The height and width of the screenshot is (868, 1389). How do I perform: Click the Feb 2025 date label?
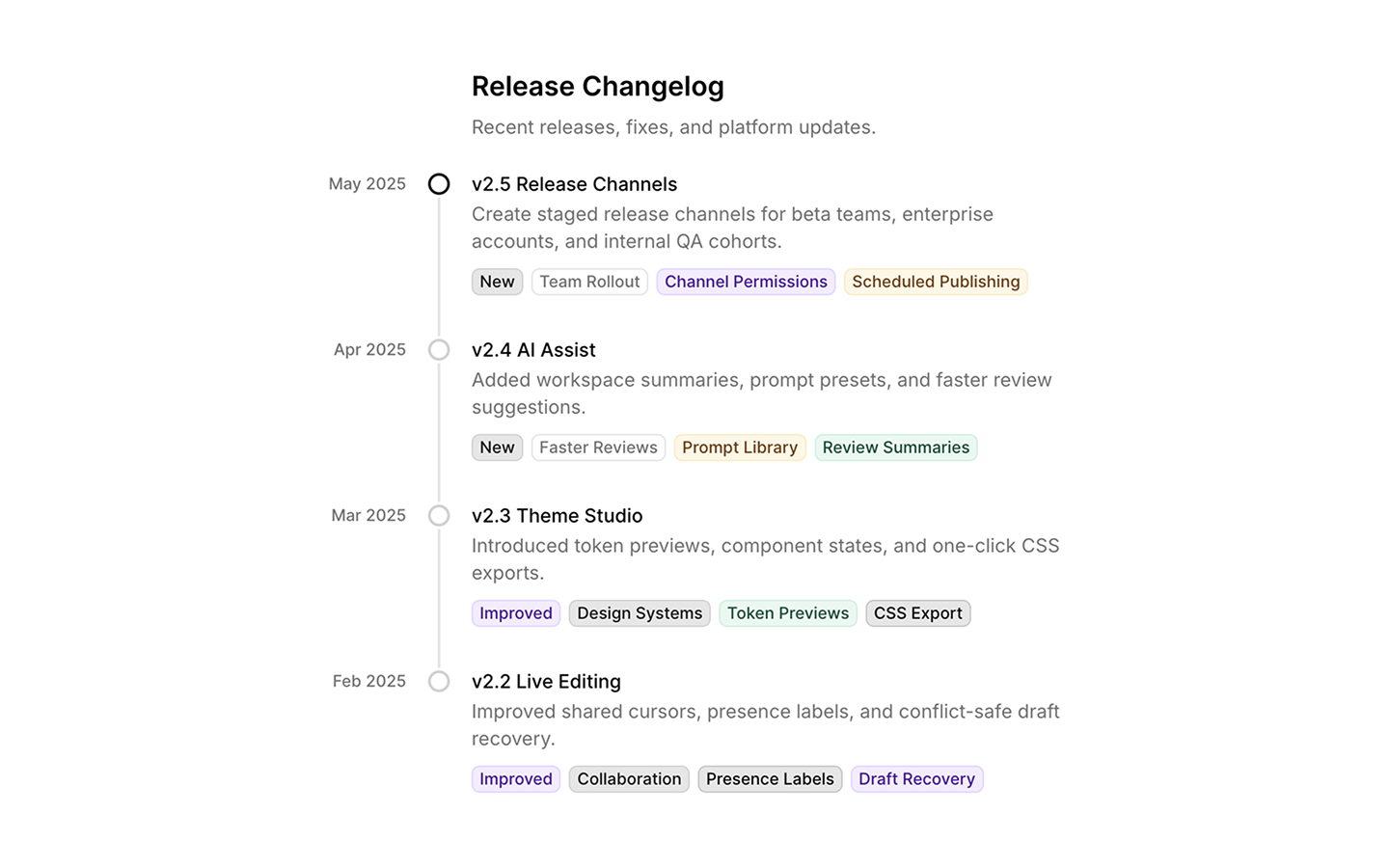(369, 682)
